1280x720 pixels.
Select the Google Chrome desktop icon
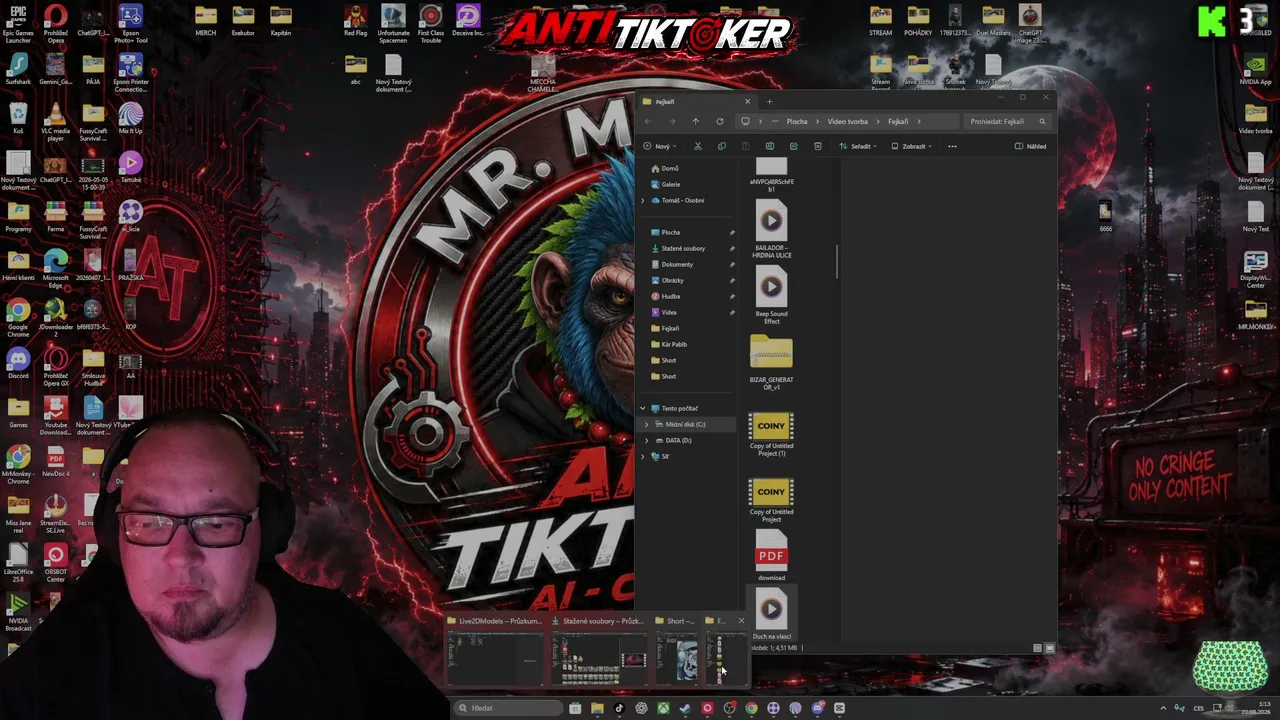click(x=18, y=318)
